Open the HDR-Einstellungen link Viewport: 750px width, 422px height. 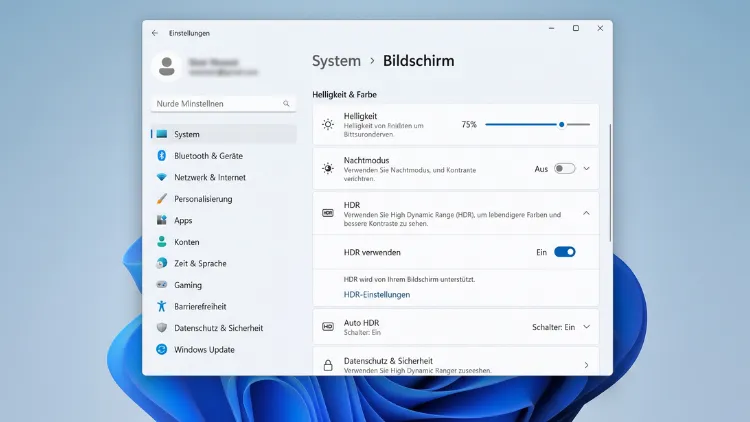[x=376, y=295]
